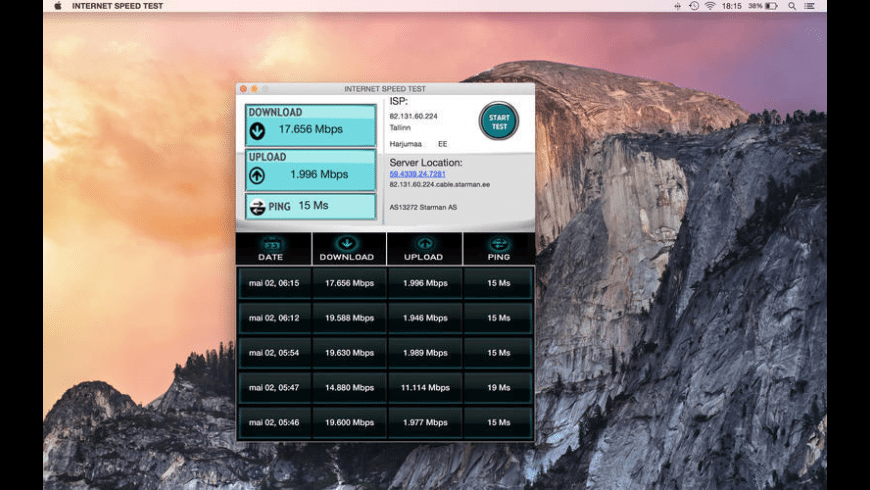Click the Tallinn city text

(x=400, y=128)
